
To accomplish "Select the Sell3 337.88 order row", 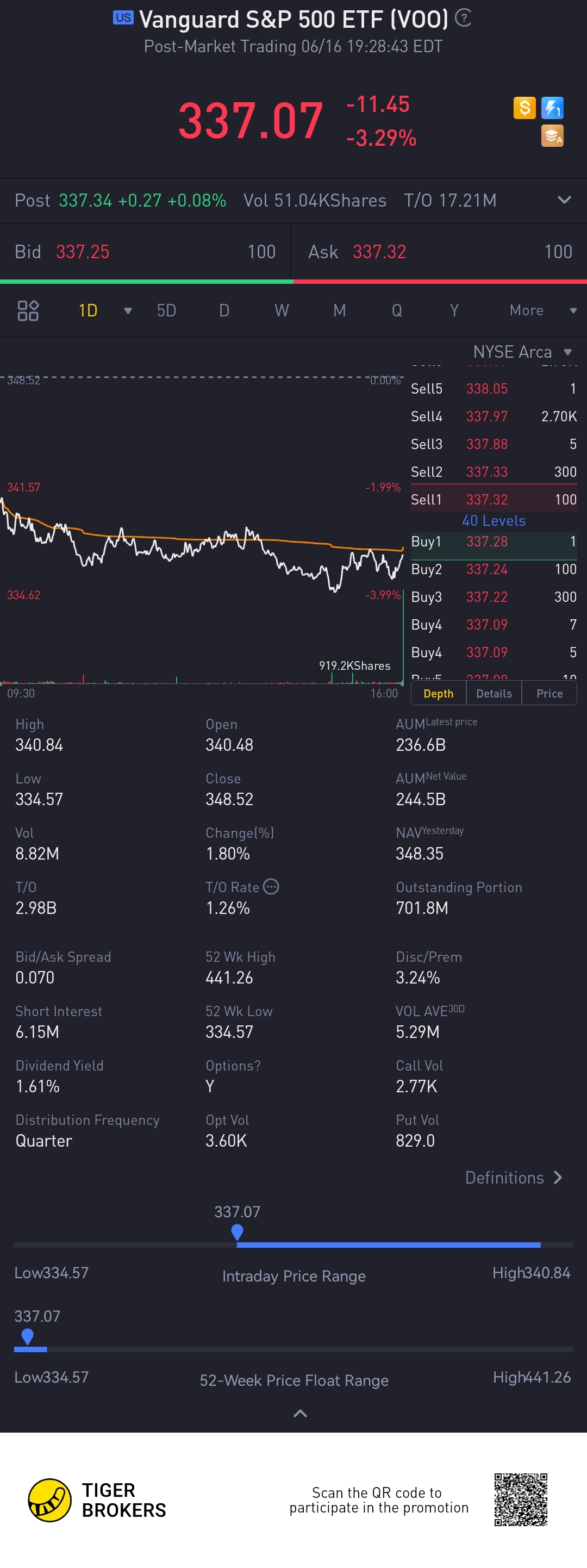I will [494, 444].
